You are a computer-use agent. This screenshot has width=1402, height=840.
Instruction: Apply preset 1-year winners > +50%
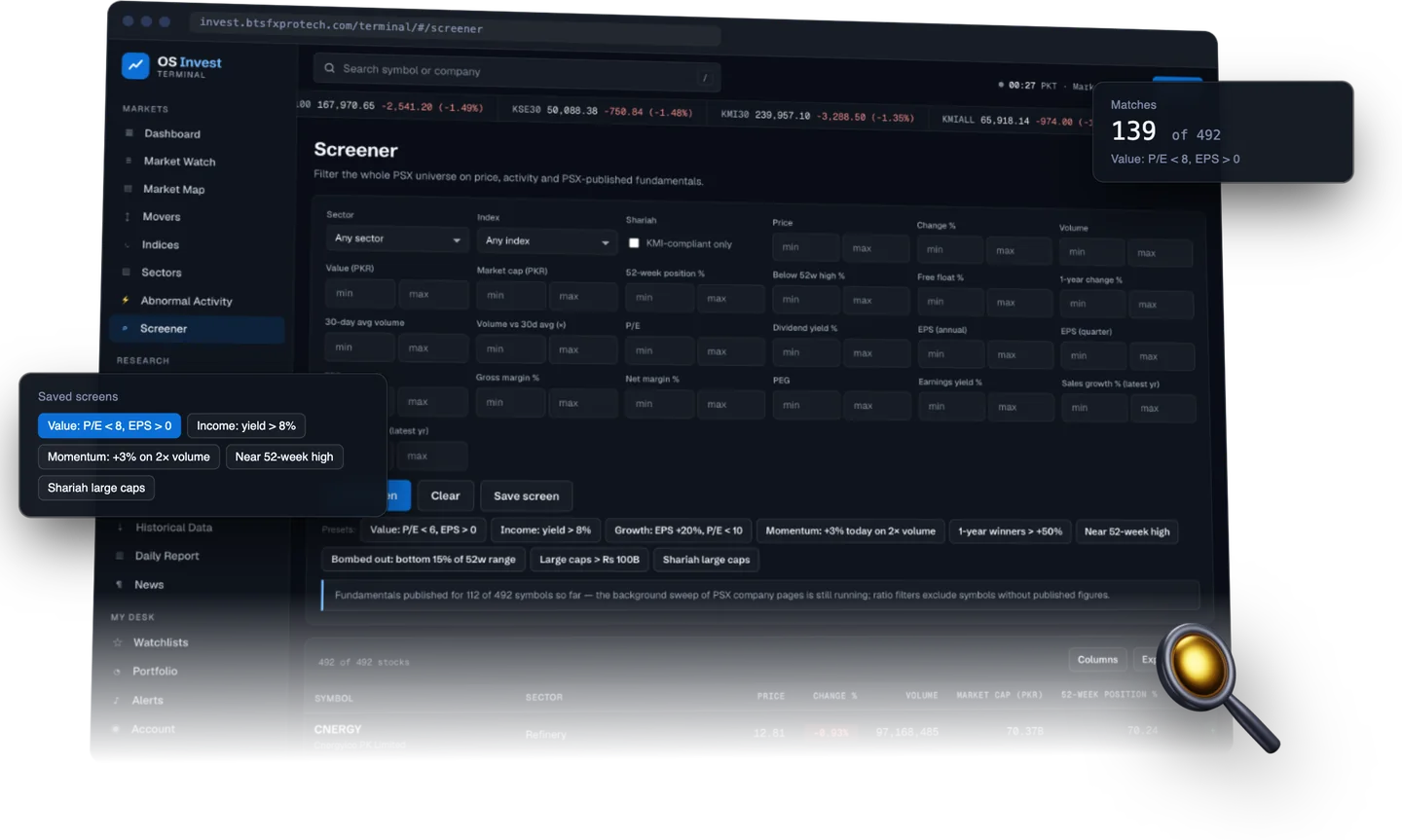click(1010, 531)
